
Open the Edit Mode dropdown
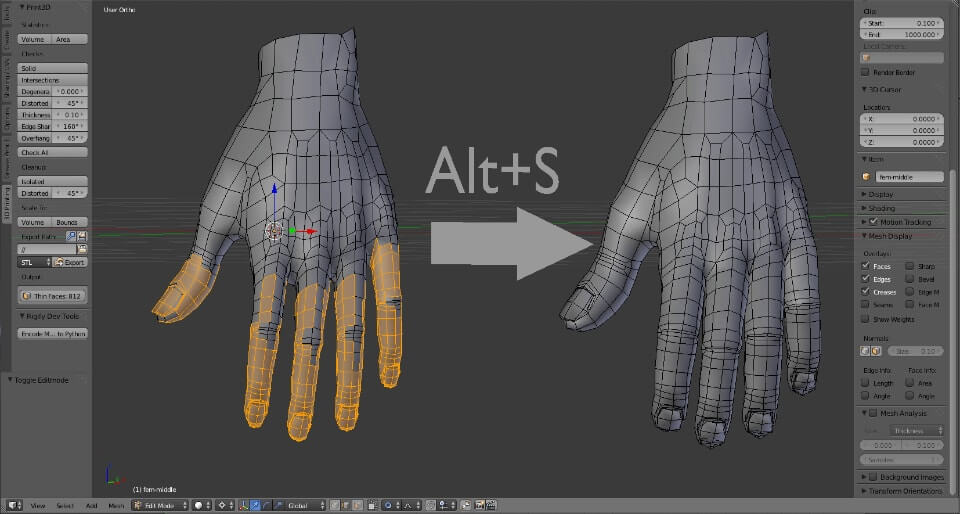click(158, 505)
